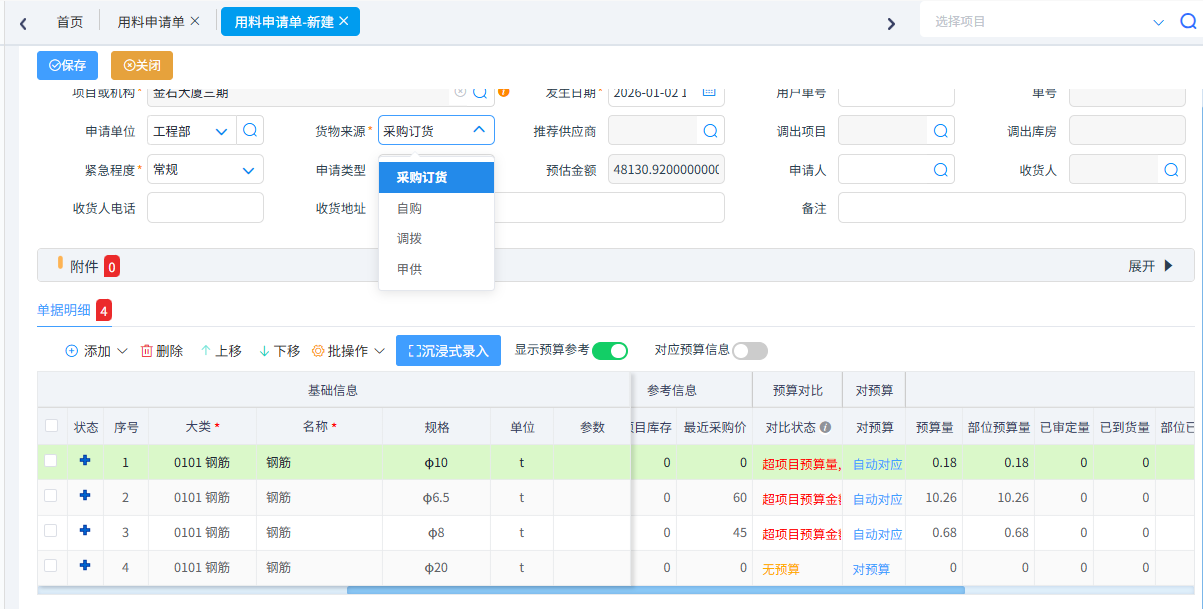Click calendar icon in 发生日期 field
Viewport: 1203px width, 609px height.
coord(709,92)
